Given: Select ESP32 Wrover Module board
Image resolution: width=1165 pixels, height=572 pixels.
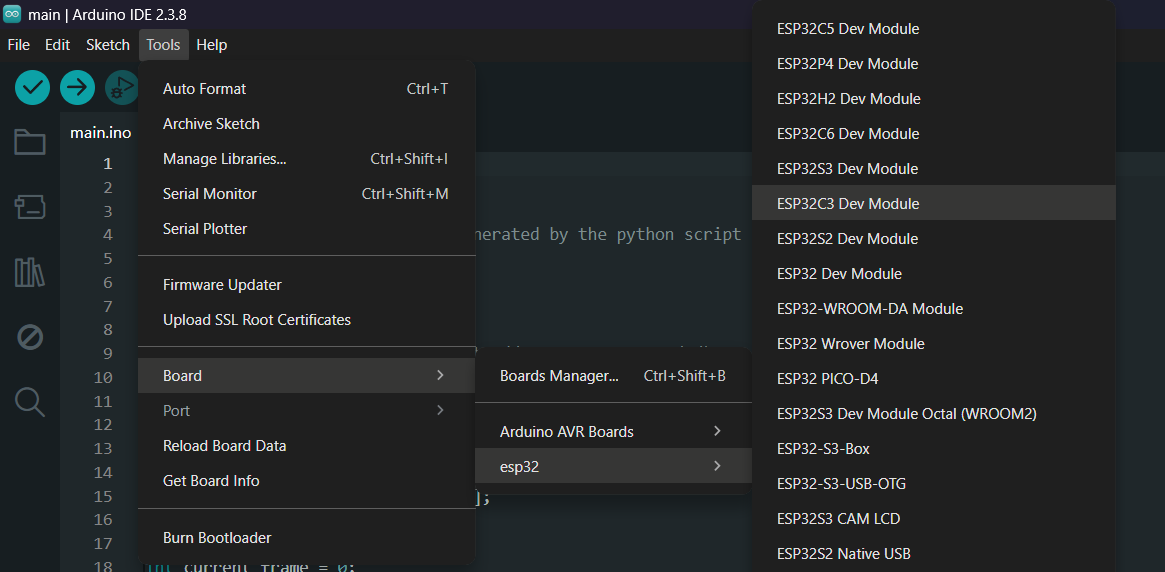Looking at the screenshot, I should tap(934, 344).
